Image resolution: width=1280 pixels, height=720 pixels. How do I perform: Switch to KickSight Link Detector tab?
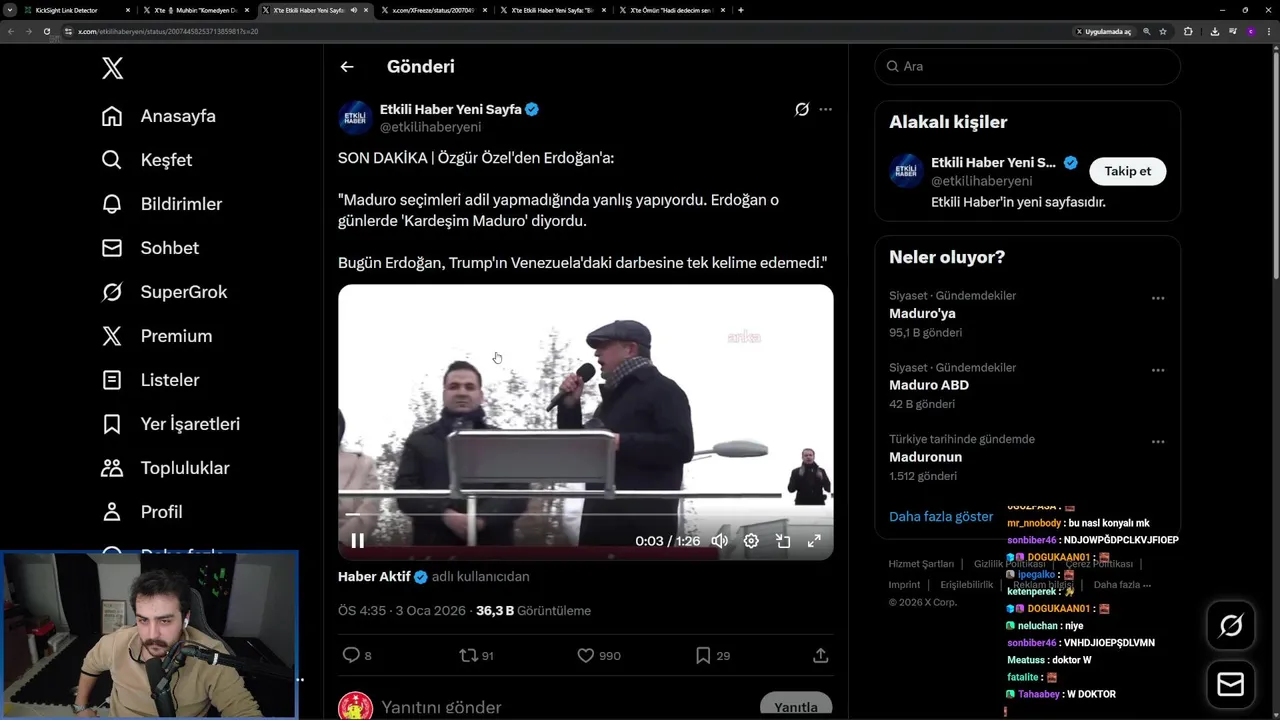tap(78, 10)
